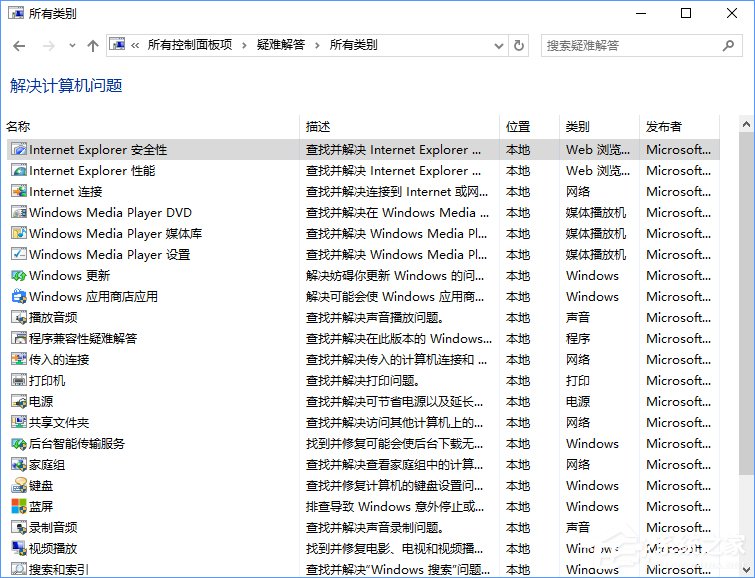Click the Internet 连接 troubleshooter icon
The height and width of the screenshot is (578, 755).
19,191
